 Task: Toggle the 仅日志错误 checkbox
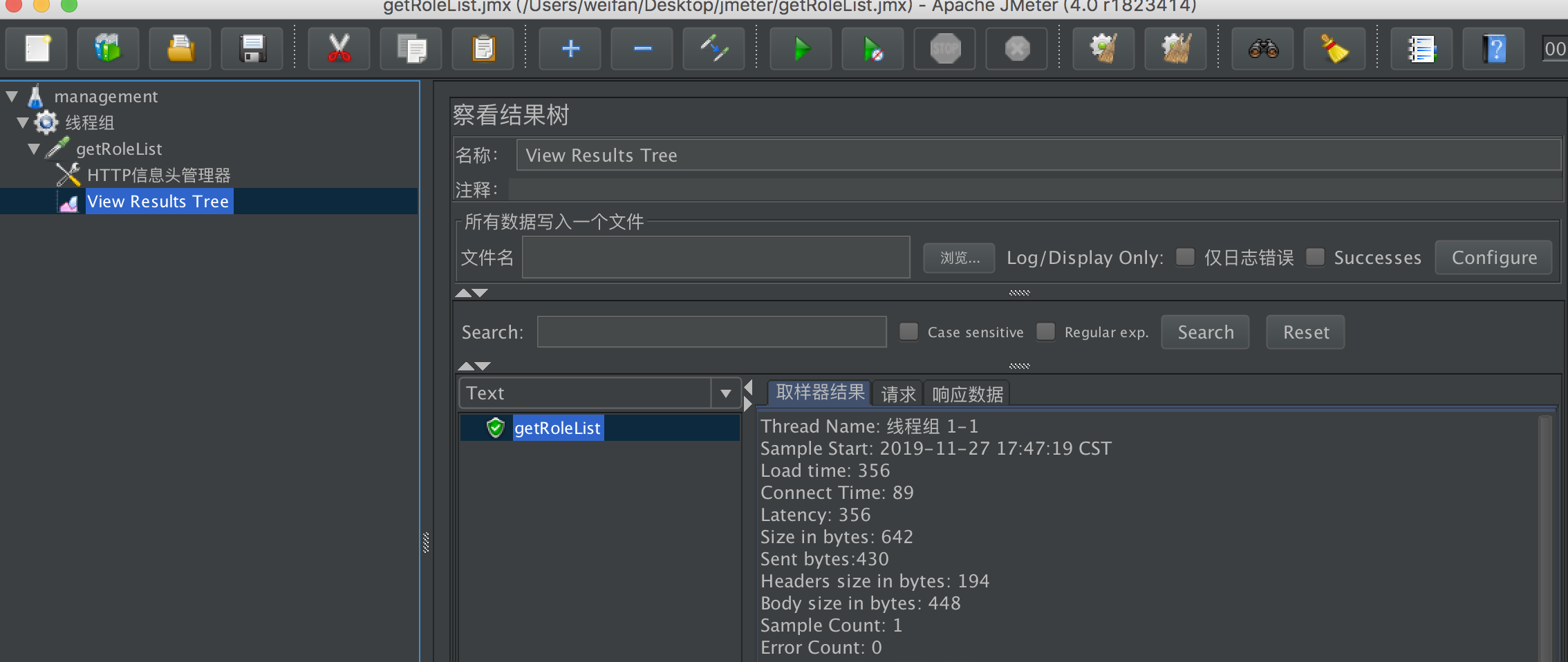[x=1185, y=257]
